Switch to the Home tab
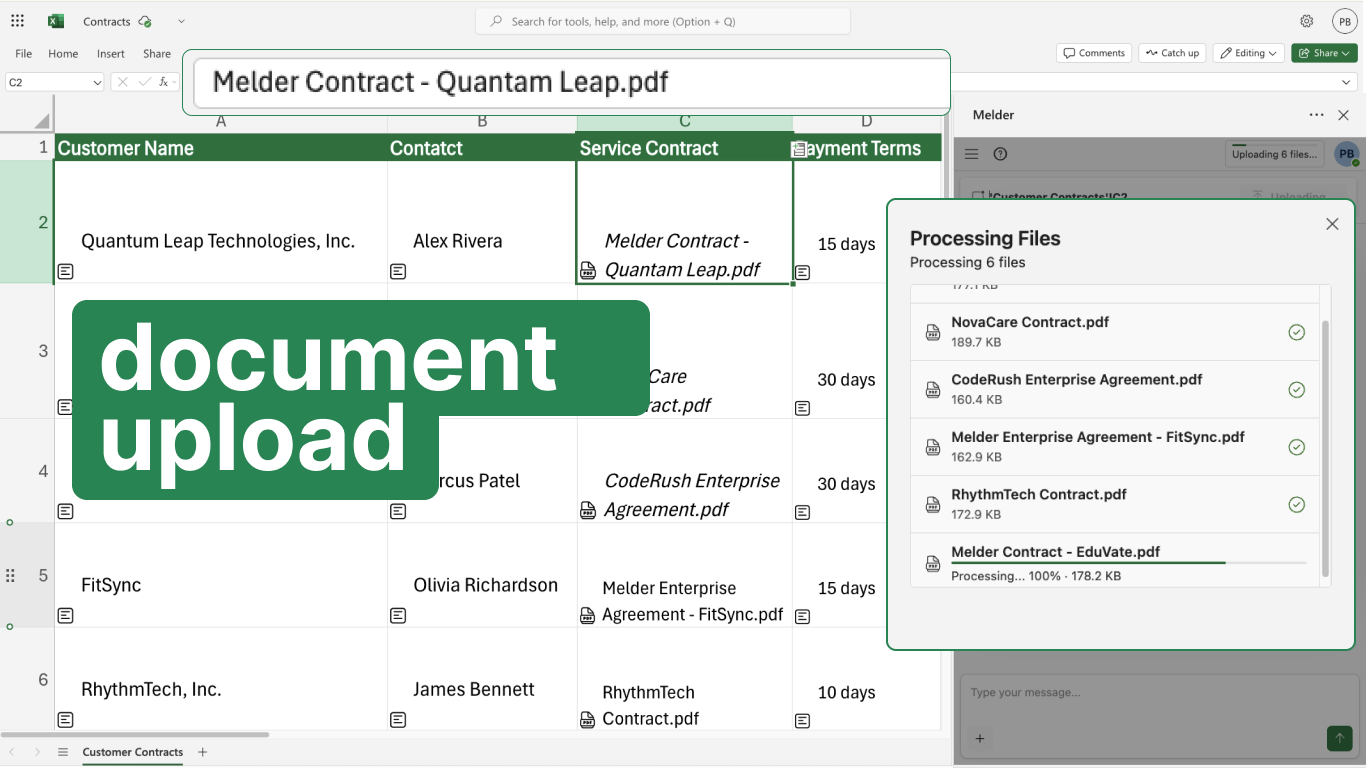Screen dimensions: 1366x768 tap(63, 53)
